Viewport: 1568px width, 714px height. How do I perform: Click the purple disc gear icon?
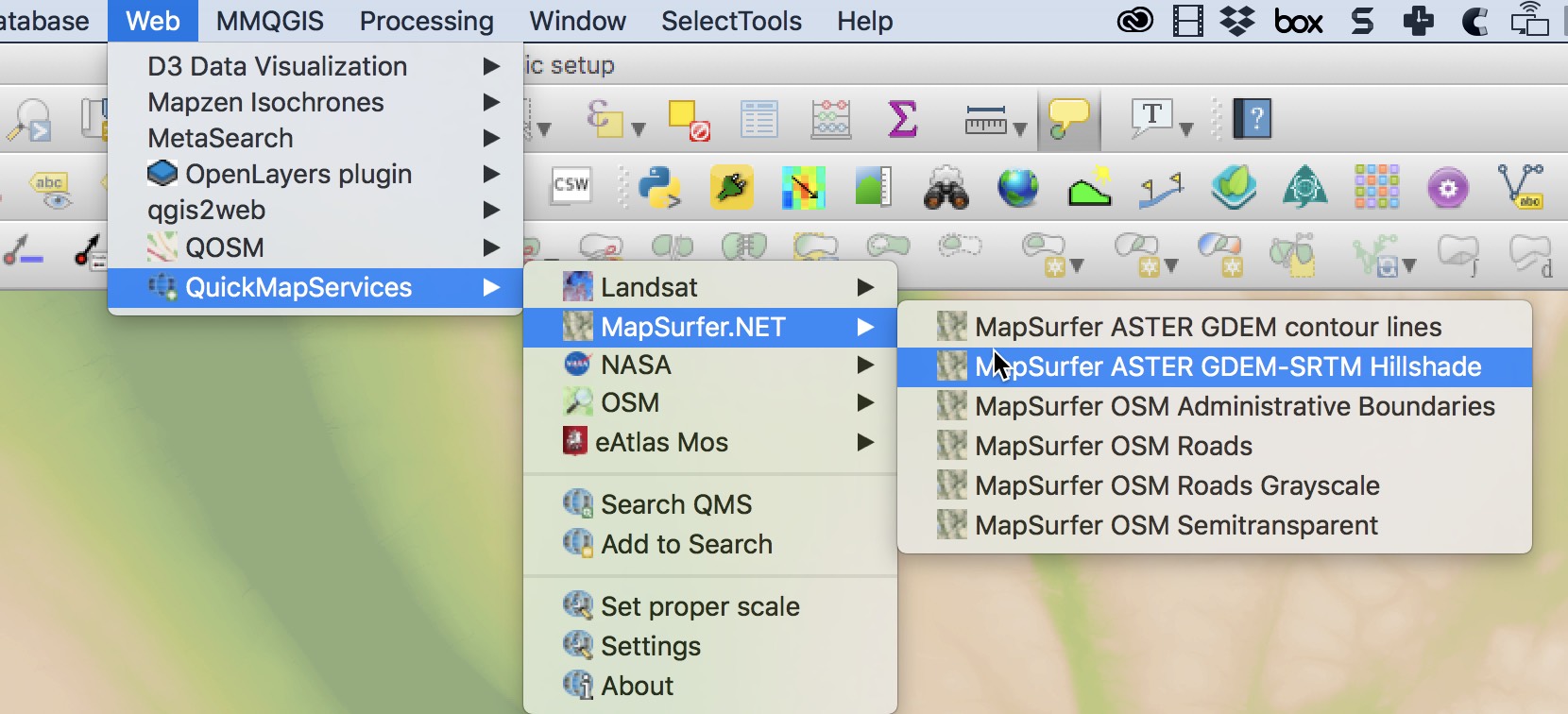(x=1448, y=188)
